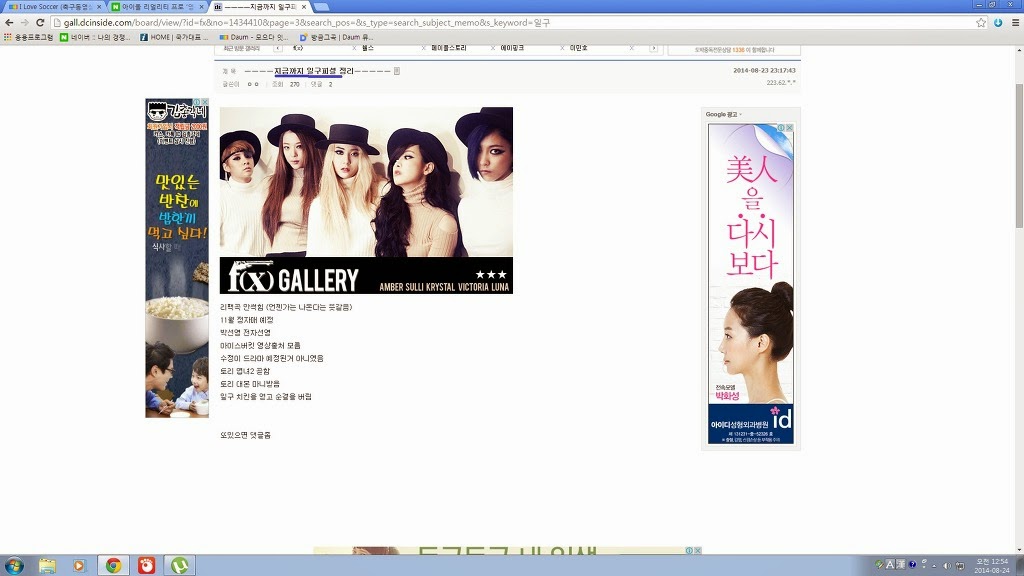This screenshot has width=1024, height=576.
Task: Toggle IME A input mode
Action: coord(890,564)
